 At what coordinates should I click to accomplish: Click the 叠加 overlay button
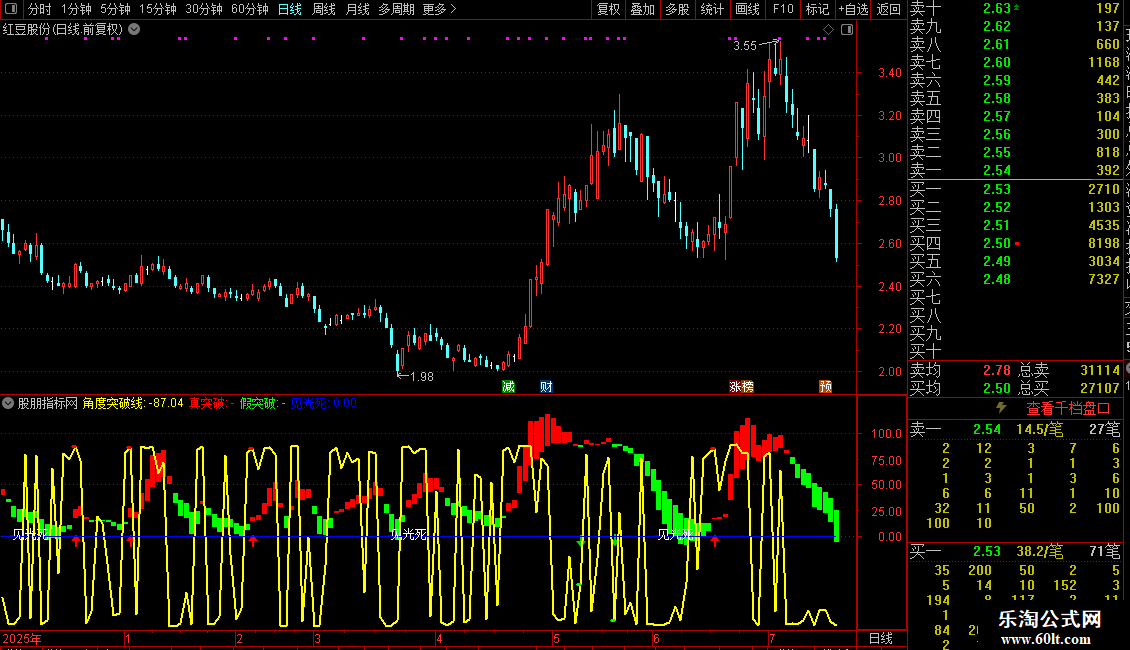coord(643,9)
